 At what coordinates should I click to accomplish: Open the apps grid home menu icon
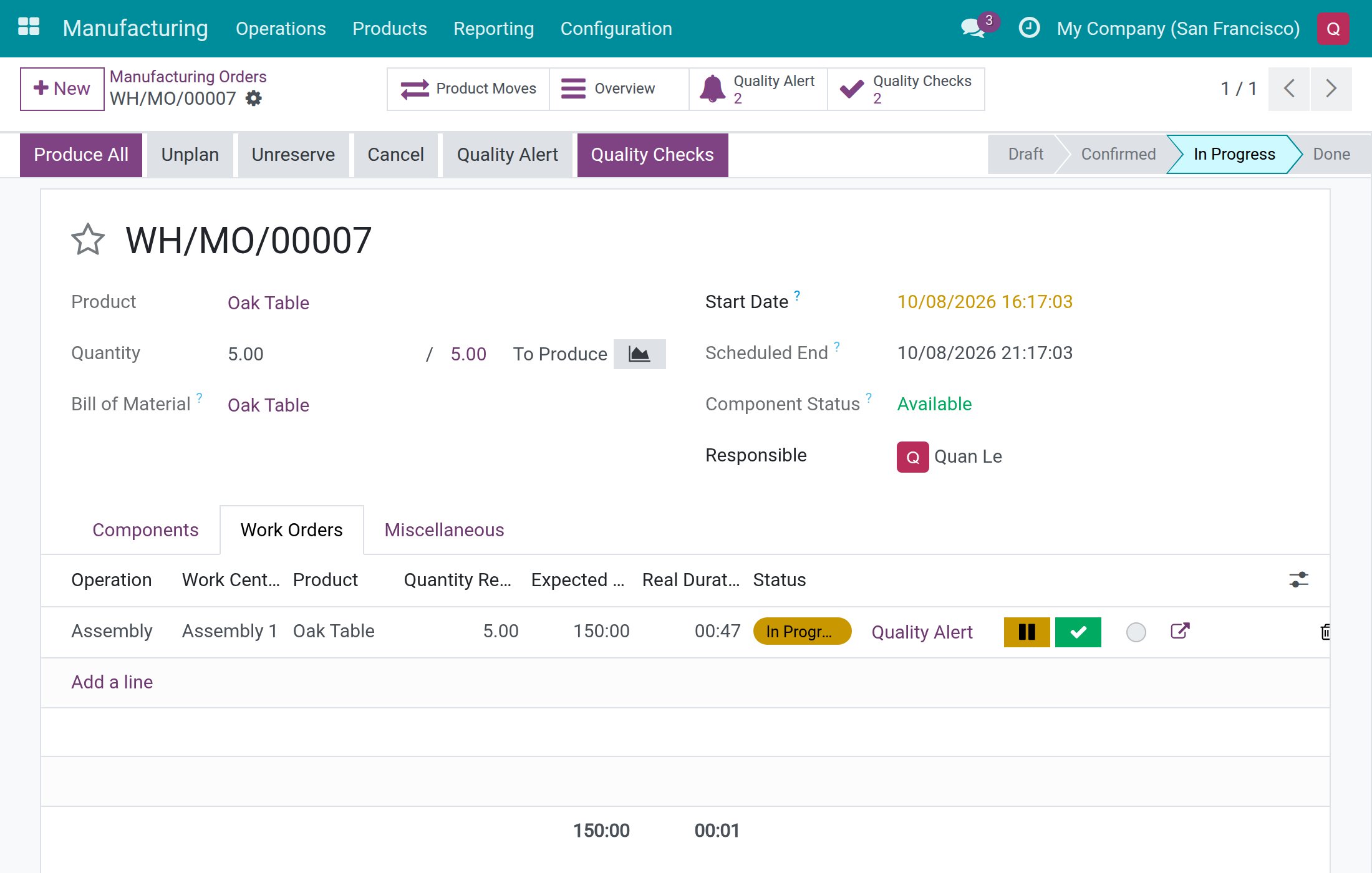(29, 27)
